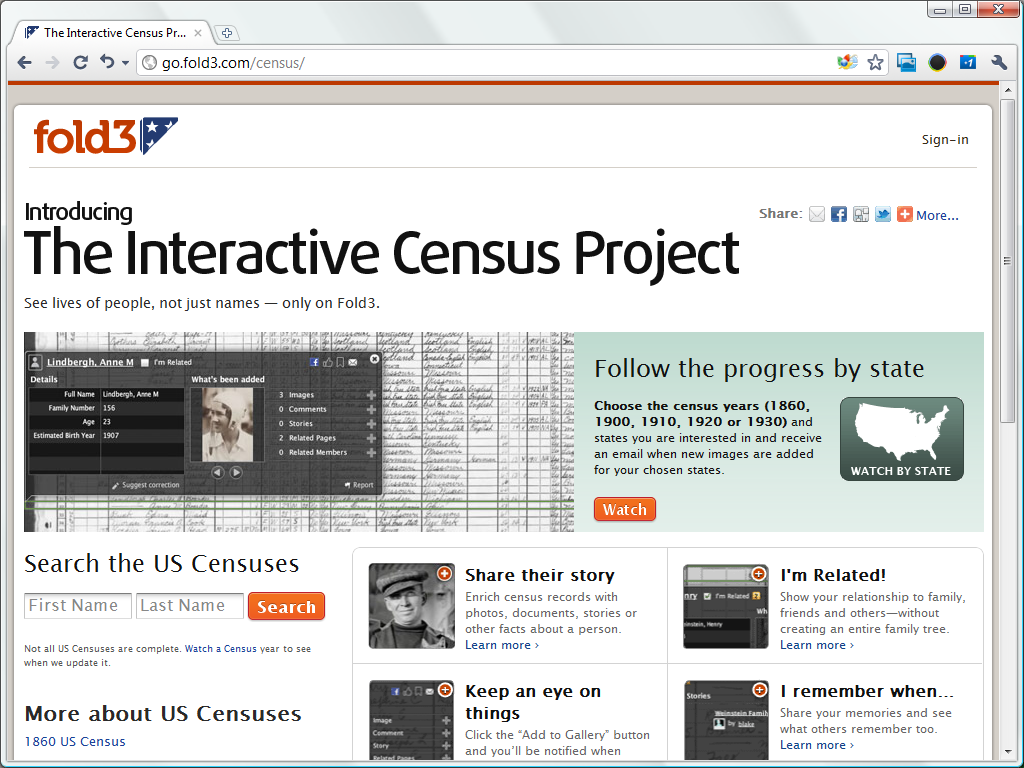Select The Interactive Census Project tab
The image size is (1024, 768).
[x=112, y=33]
